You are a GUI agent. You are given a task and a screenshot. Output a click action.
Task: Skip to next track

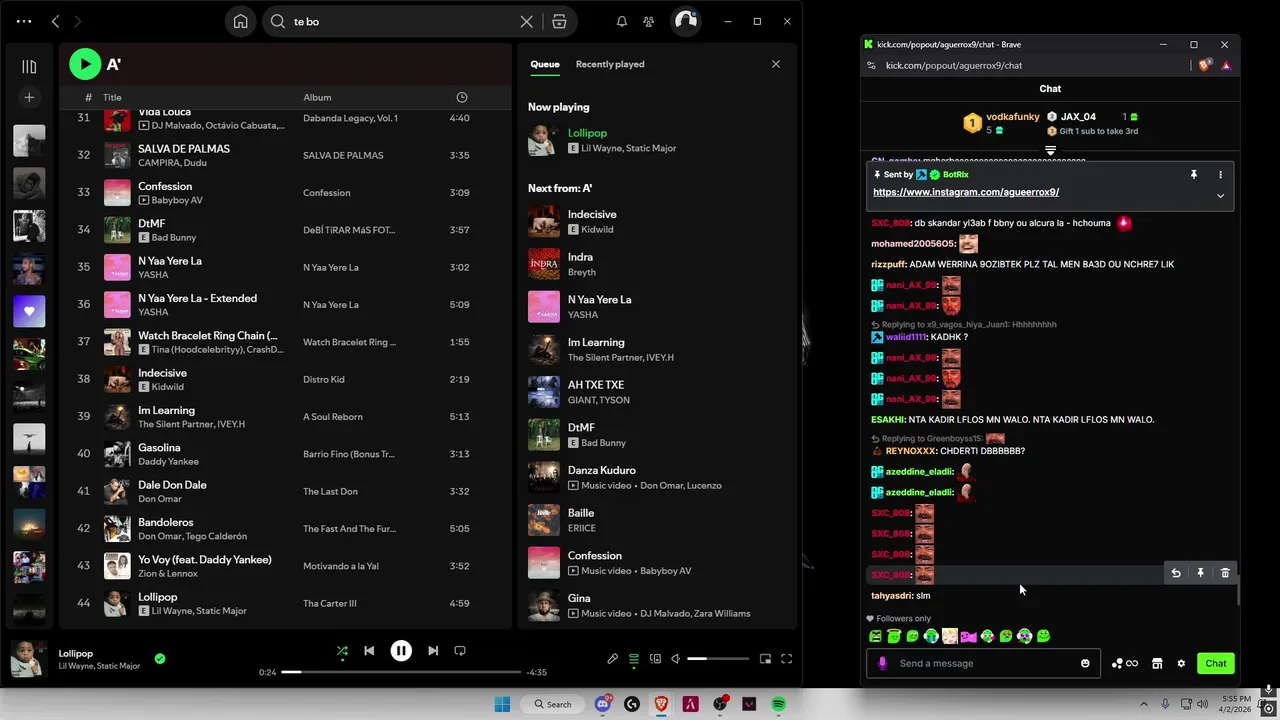click(x=433, y=651)
